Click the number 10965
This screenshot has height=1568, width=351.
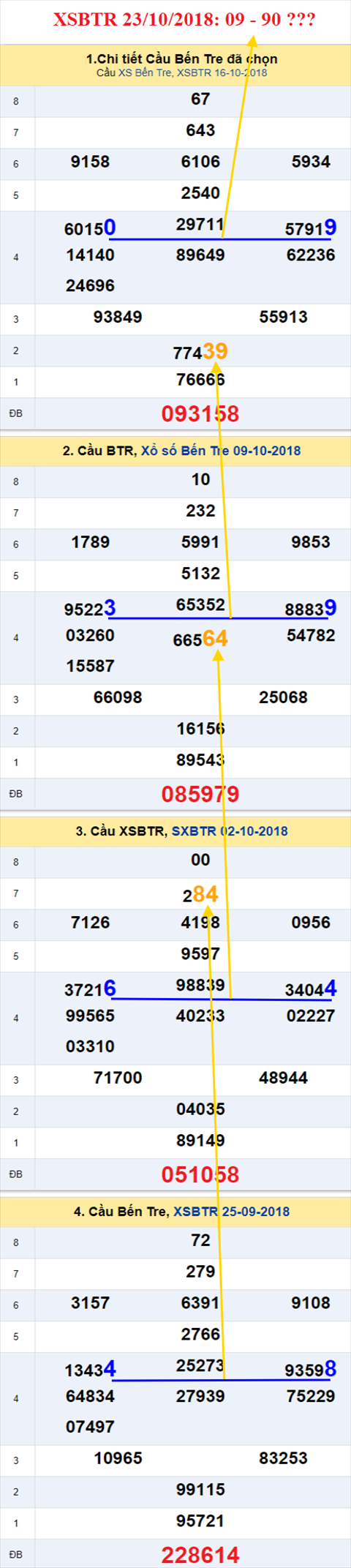pos(118,1458)
